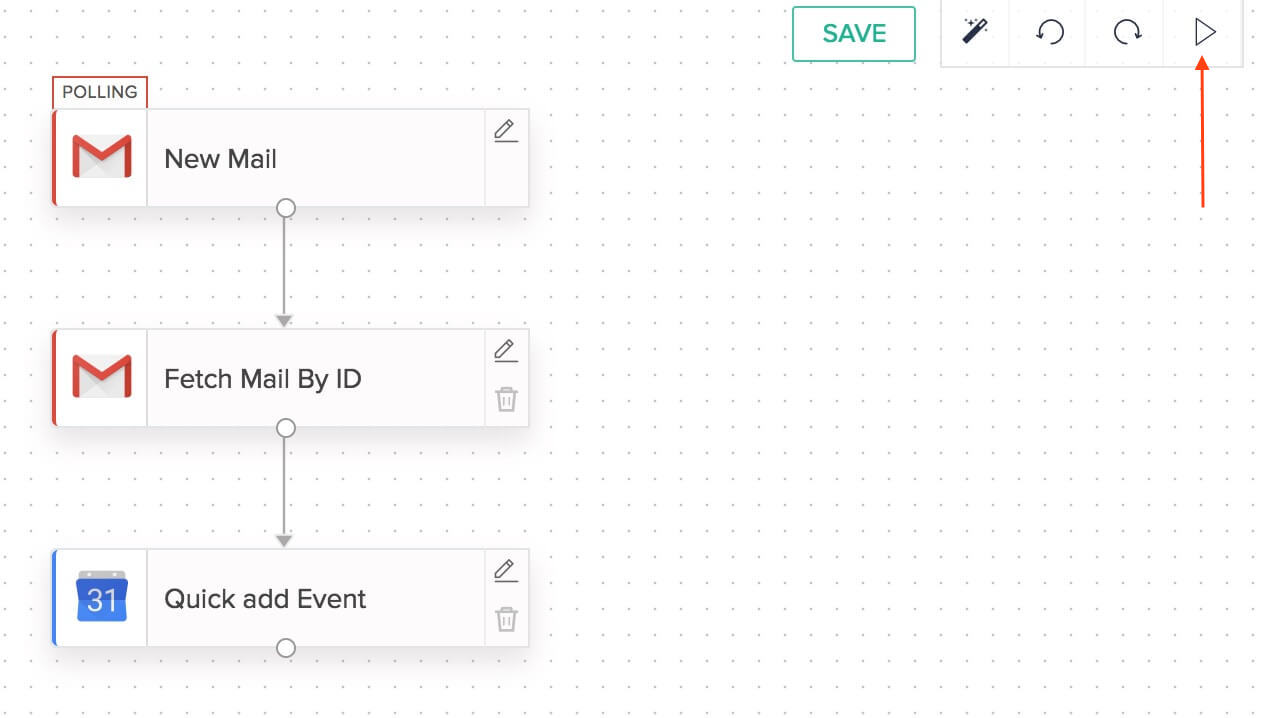The height and width of the screenshot is (718, 1270).
Task: Click the magic wand auto-arrange icon
Action: coord(974,32)
